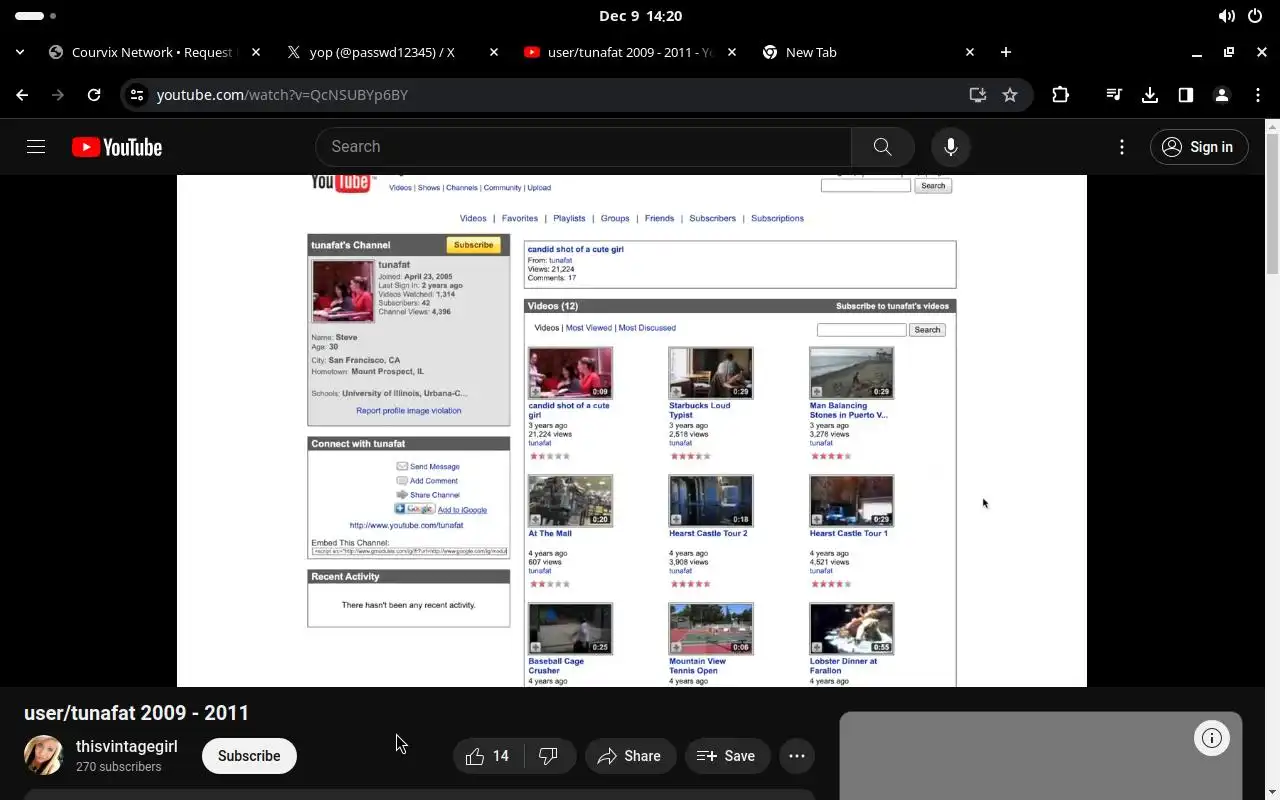
Task: Subscribe to thisvintagegirl channel
Action: (x=249, y=756)
